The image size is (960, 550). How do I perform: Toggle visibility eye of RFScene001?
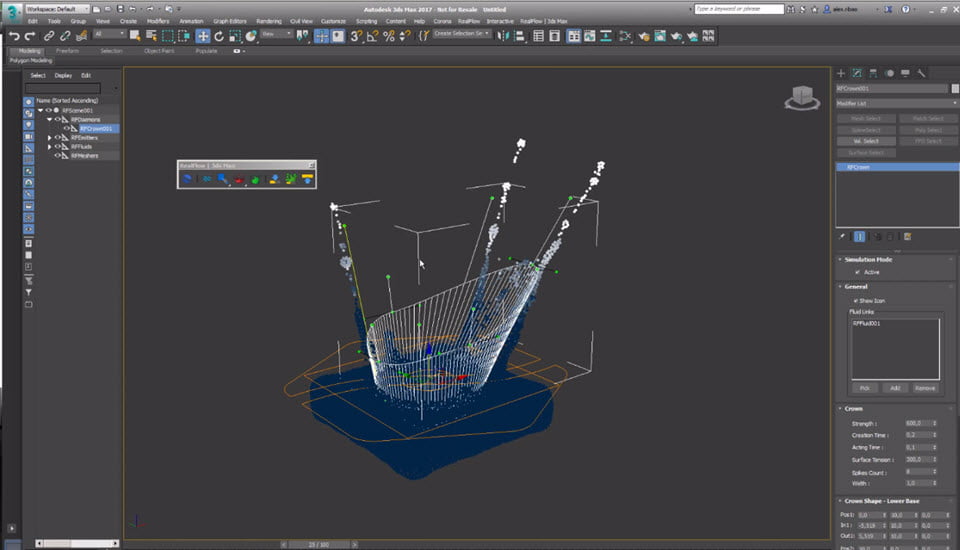(48, 110)
